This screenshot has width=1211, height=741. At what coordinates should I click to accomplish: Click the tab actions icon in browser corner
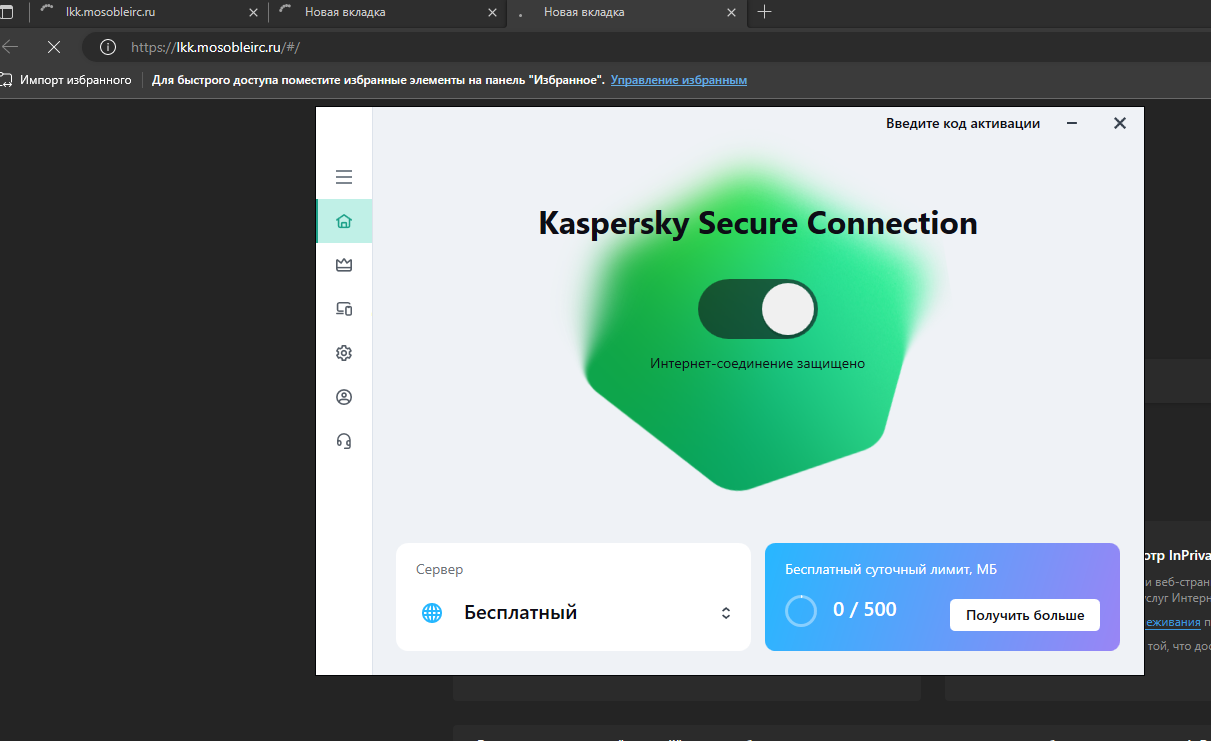(6, 12)
